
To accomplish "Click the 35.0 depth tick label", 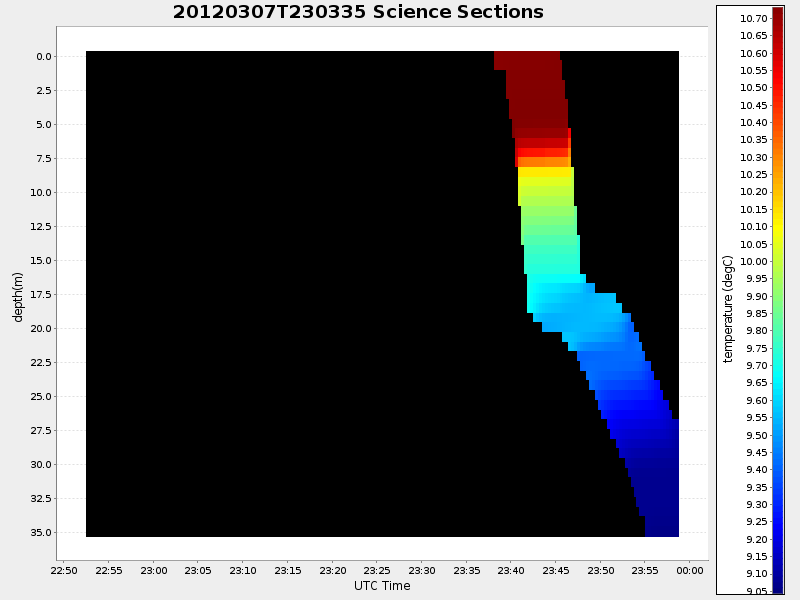I will click(x=41, y=533).
